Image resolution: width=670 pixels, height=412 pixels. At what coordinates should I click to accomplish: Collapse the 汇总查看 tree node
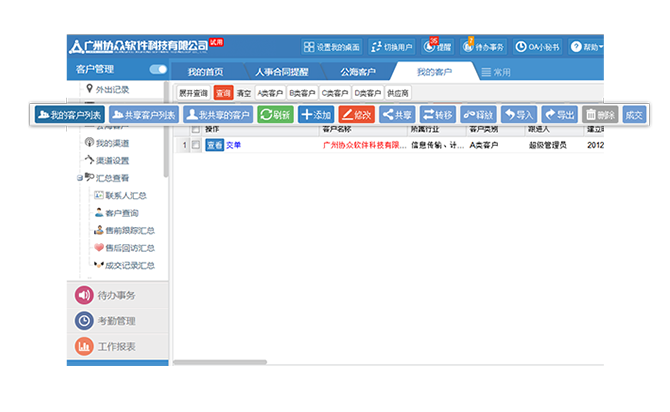tap(80, 178)
